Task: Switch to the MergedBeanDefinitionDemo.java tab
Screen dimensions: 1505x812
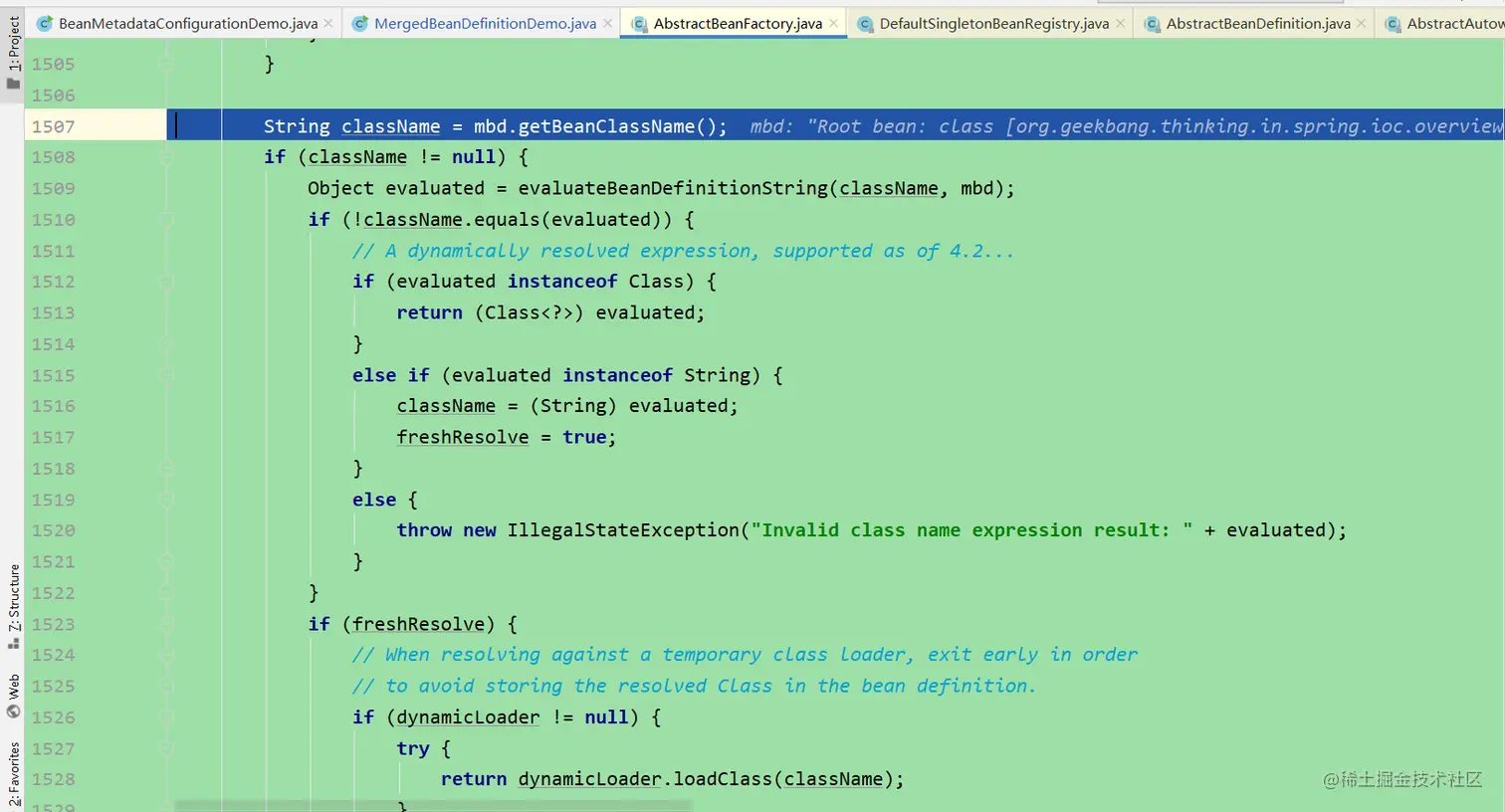Action: (x=482, y=23)
